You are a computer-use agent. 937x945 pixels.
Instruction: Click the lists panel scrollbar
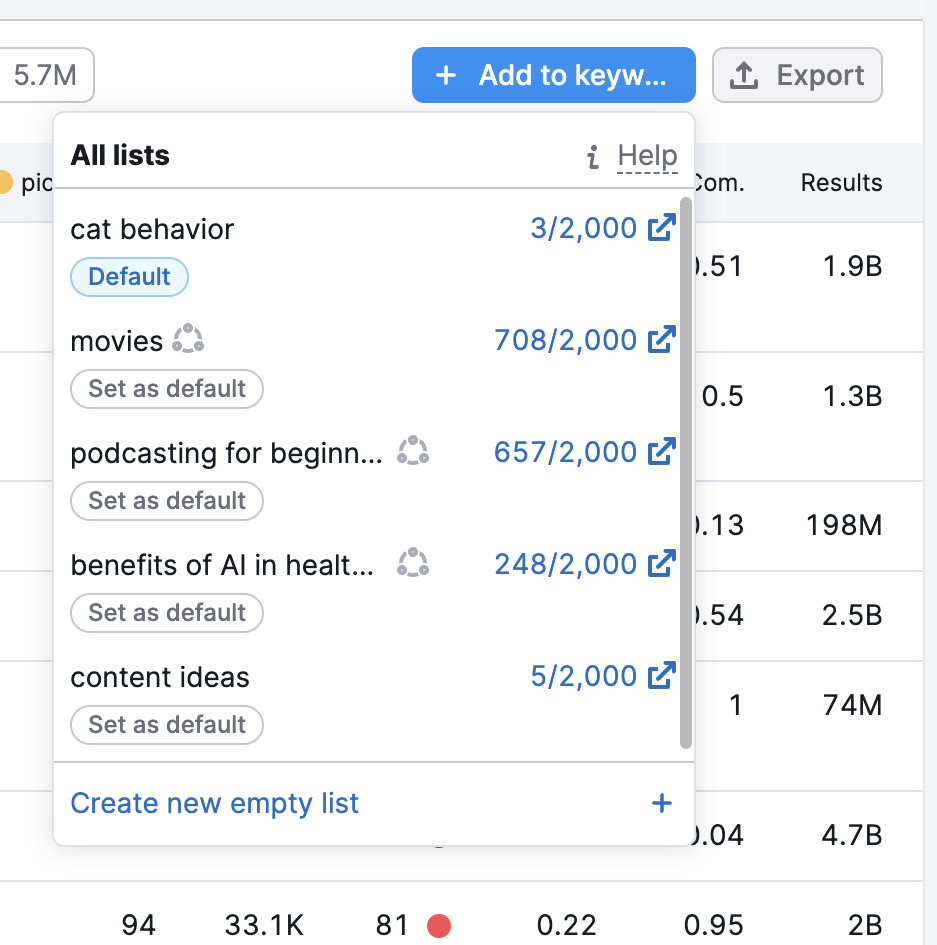click(686, 473)
